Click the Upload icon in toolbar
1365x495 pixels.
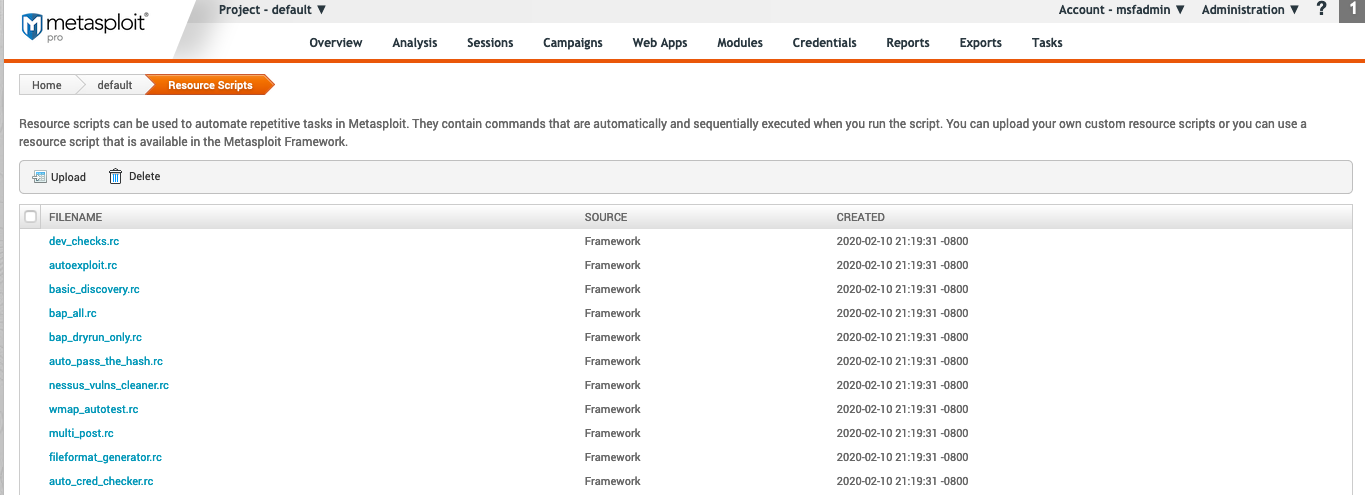pos(40,177)
